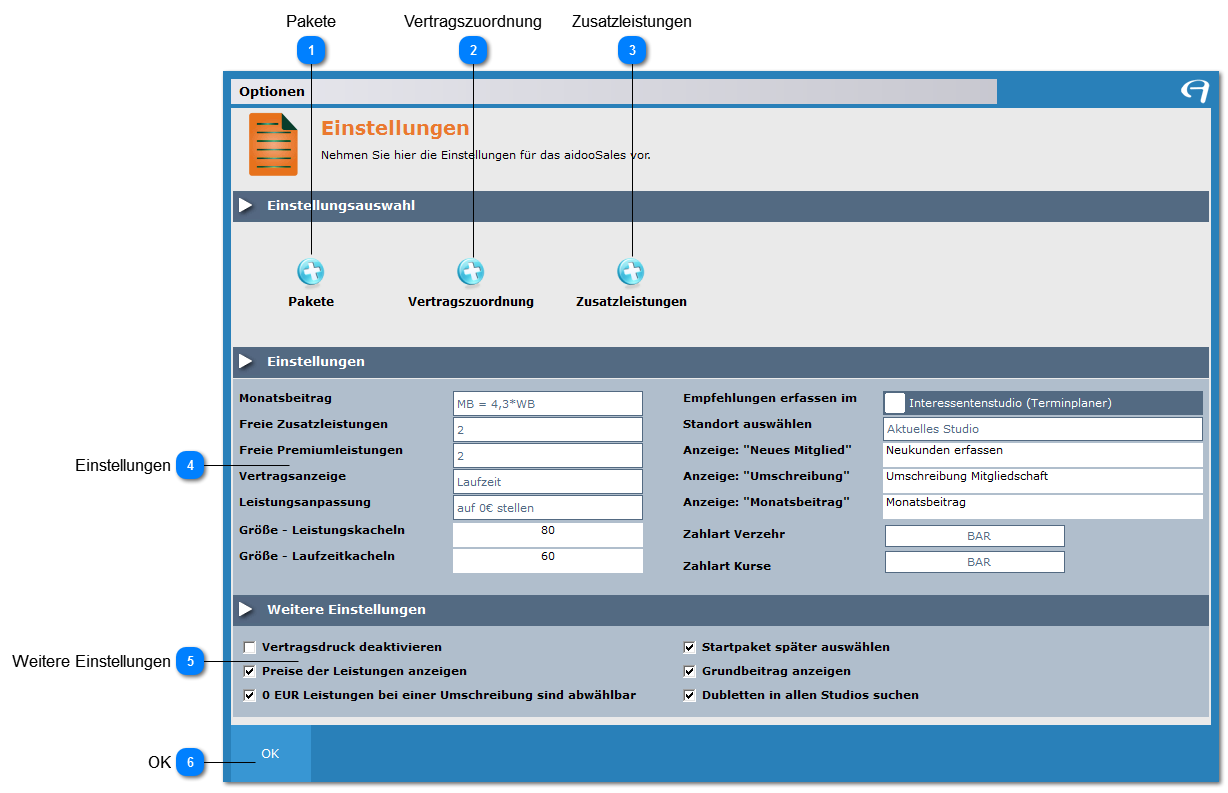Screen dimensions: 1228x793
Task: Collapse the Weitere Einstellungen section triangle
Action: click(246, 609)
